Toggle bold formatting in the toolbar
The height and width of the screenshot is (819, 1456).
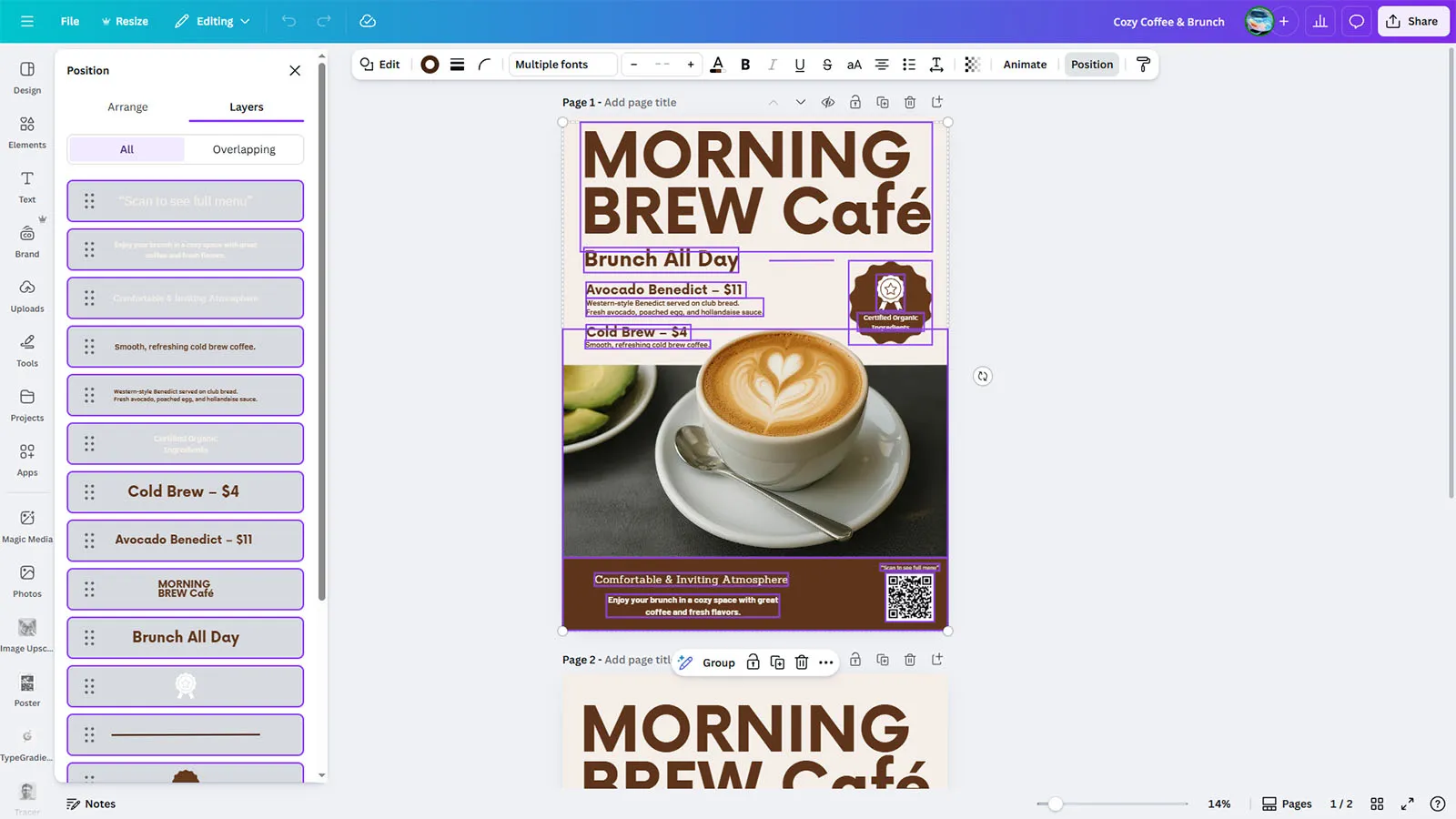[x=744, y=65]
